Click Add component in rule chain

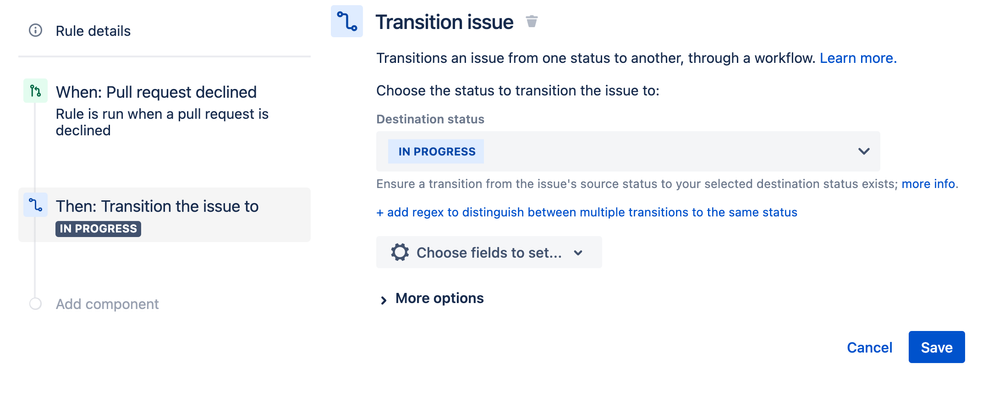point(107,304)
